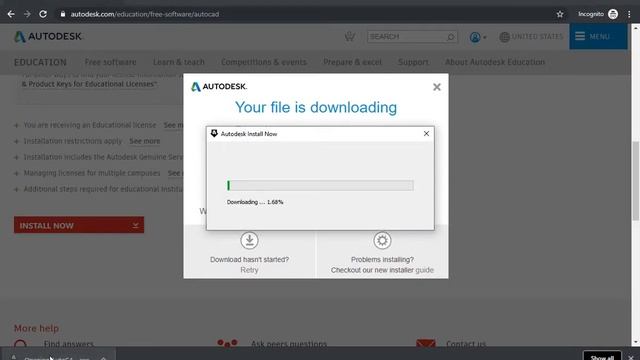Click the 'Your file is downloading' heading
The image size is (640, 360).
(x=316, y=107)
